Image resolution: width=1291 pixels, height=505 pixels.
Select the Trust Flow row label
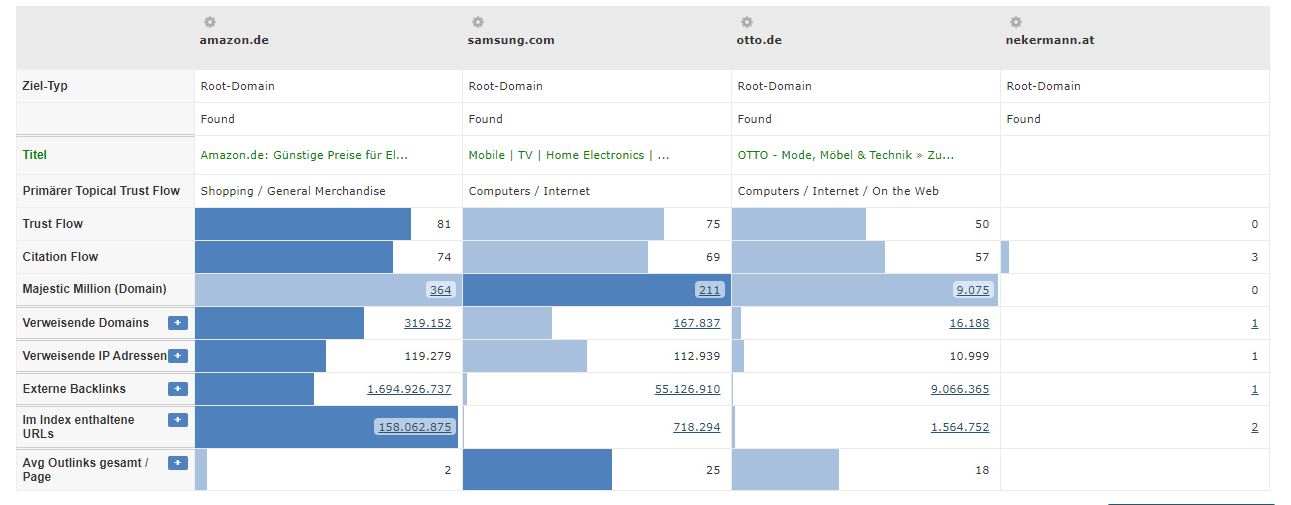[53, 224]
